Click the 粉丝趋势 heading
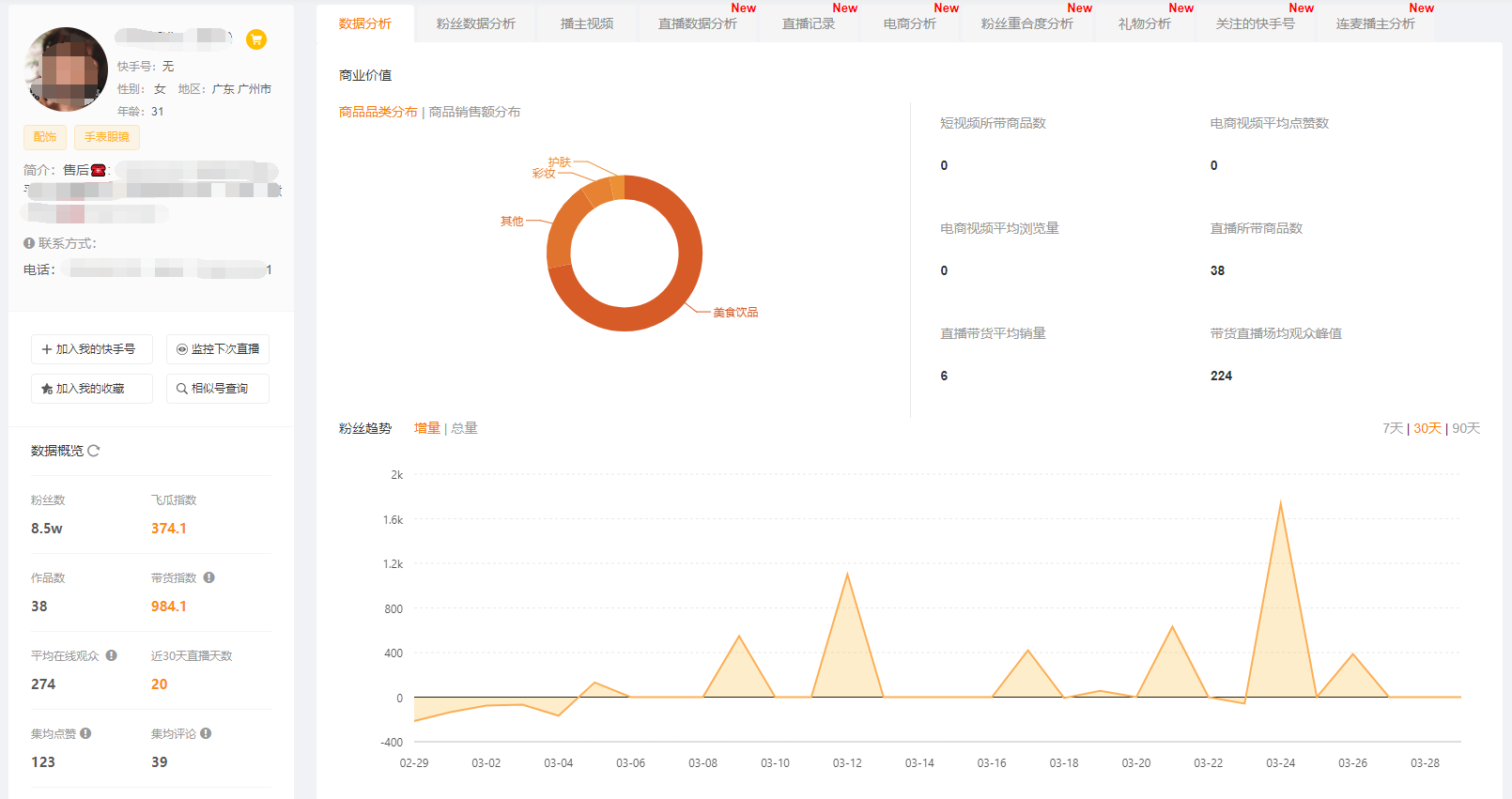 [365, 428]
